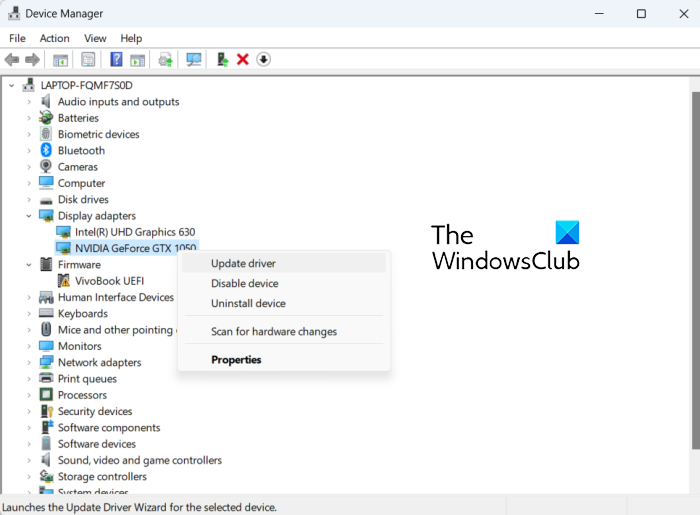Expand the Software components chevron
This screenshot has width=700, height=515.
tap(29, 428)
